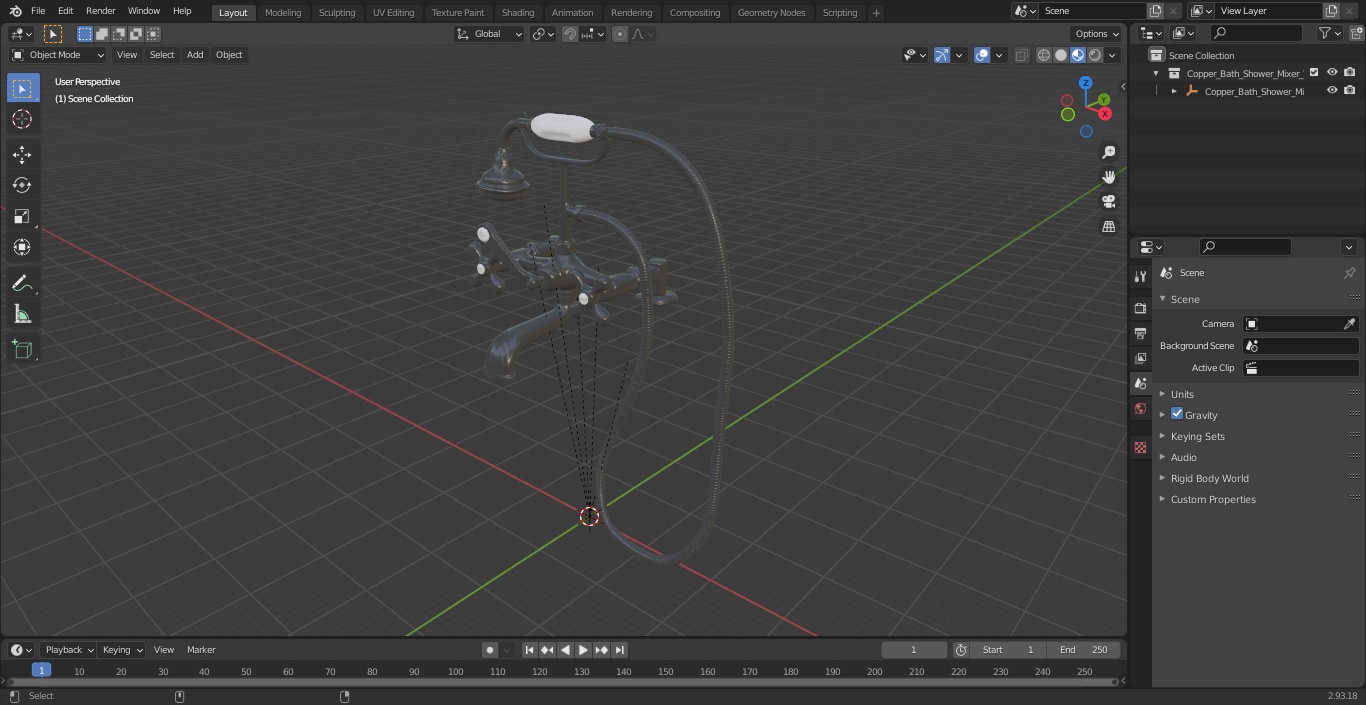1366x705 pixels.
Task: Switch to the Shading workspace tab
Action: 518,12
